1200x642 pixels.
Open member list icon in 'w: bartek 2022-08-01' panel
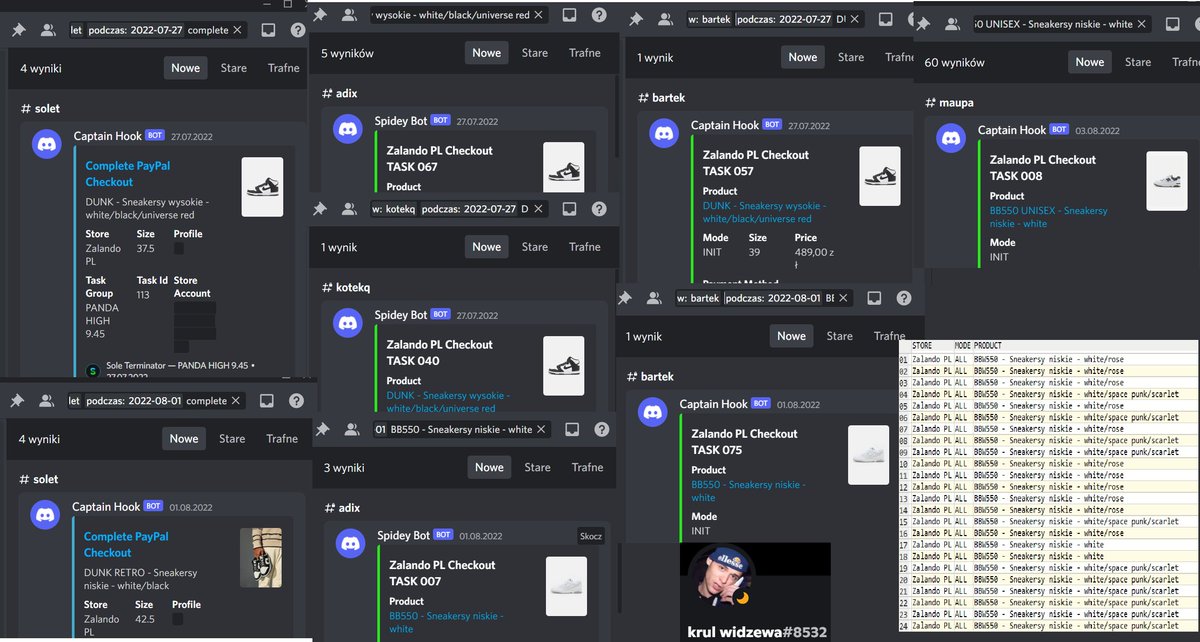654,298
